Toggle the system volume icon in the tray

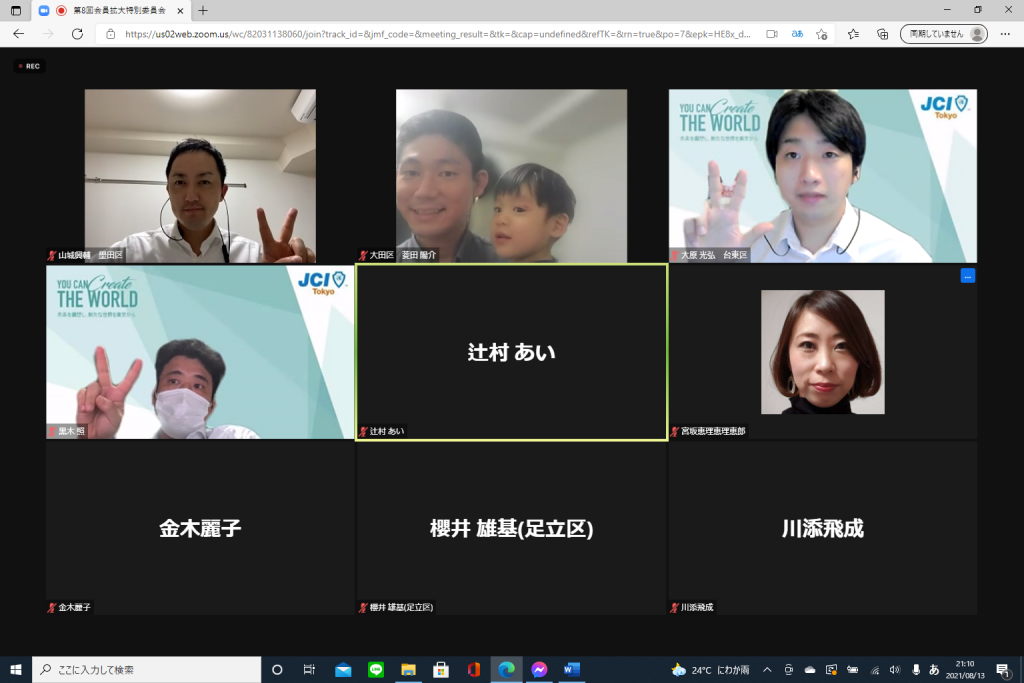point(894,670)
